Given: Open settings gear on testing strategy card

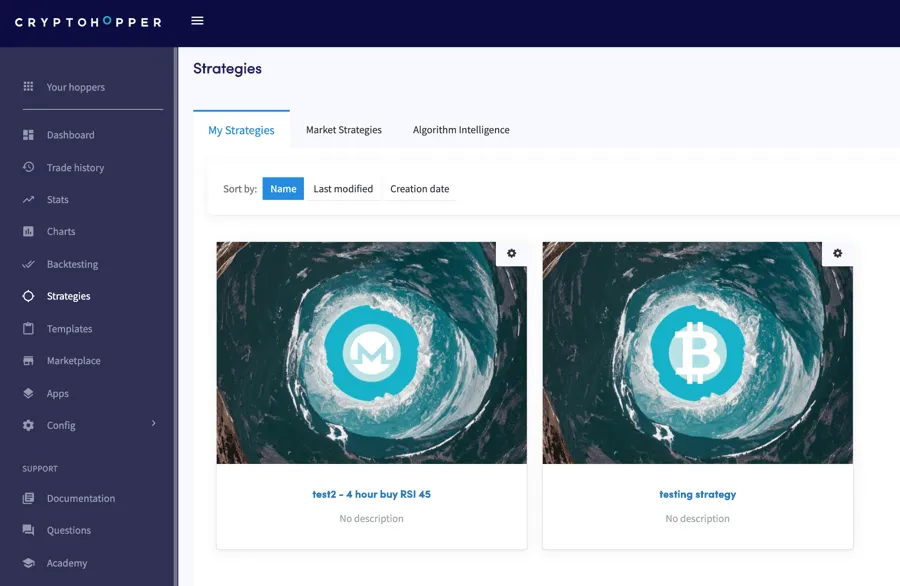Looking at the screenshot, I should [837, 253].
